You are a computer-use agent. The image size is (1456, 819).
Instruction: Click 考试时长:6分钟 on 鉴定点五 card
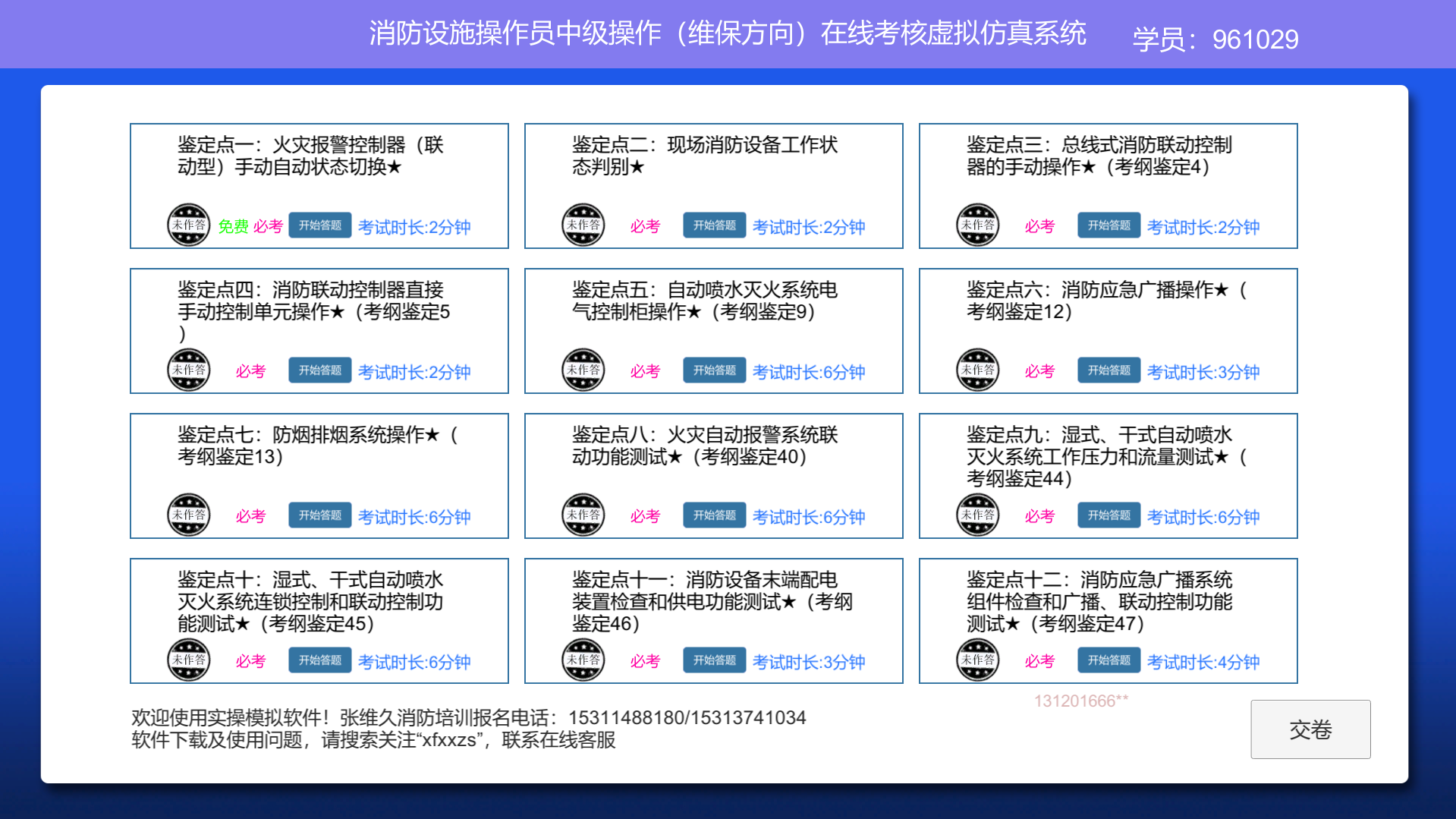809,372
